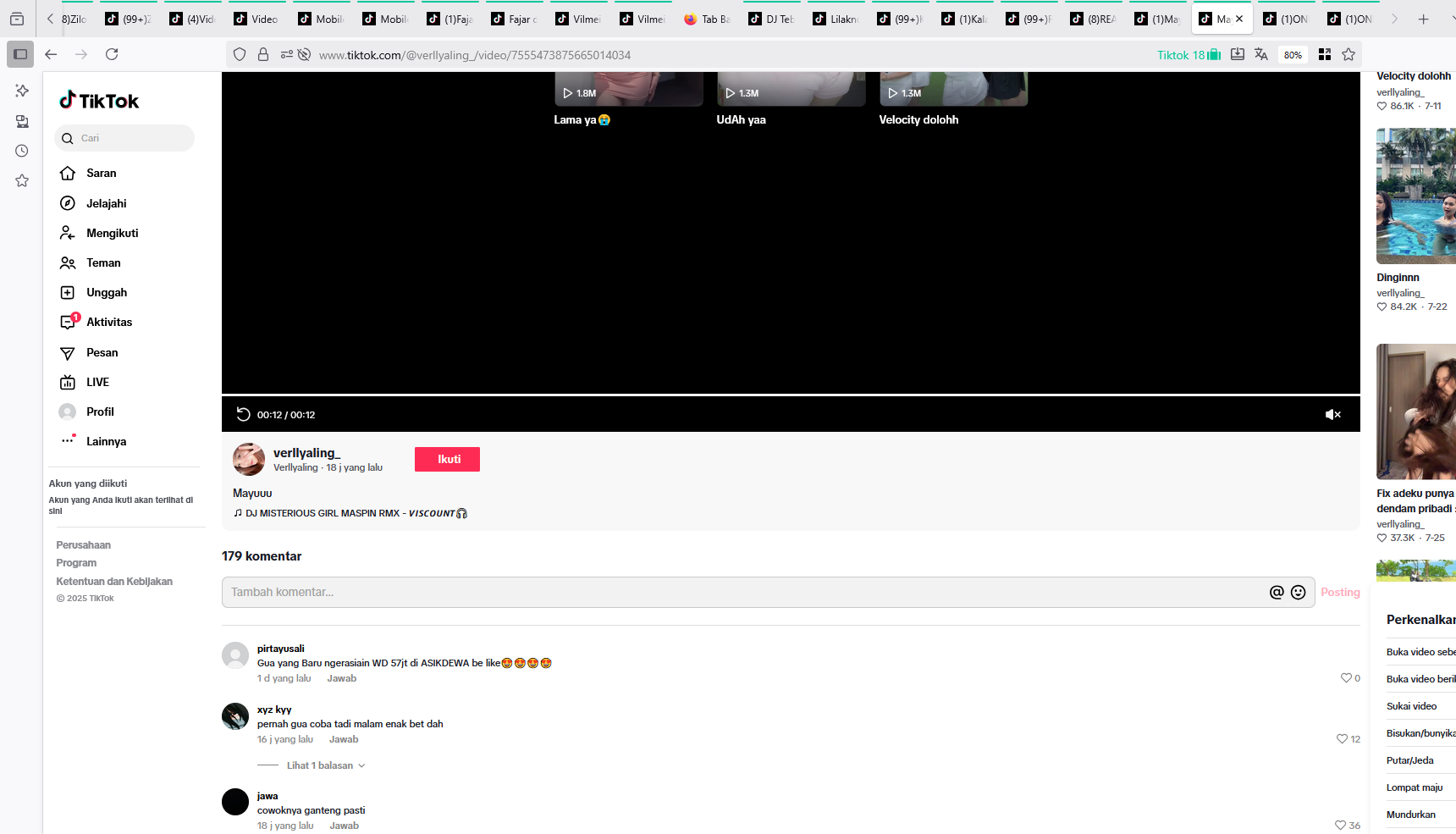Go to Mengikuti feed
Screen dimensions: 1456x834
pos(98,233)
